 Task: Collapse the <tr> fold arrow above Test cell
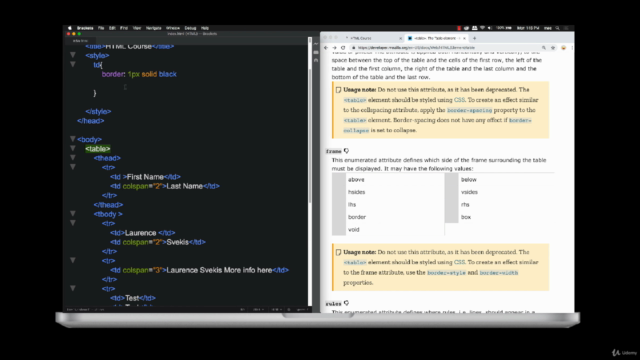pos(73,289)
